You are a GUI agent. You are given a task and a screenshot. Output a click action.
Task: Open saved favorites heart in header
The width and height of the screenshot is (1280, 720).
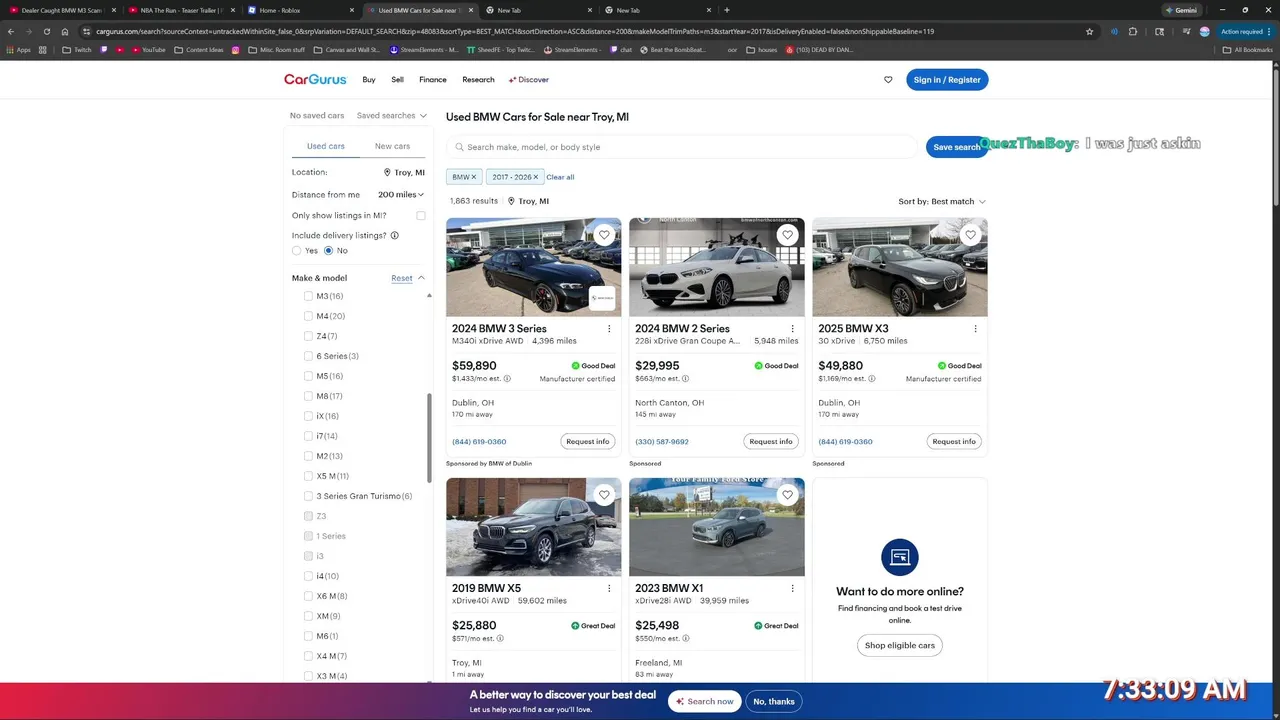coord(888,80)
